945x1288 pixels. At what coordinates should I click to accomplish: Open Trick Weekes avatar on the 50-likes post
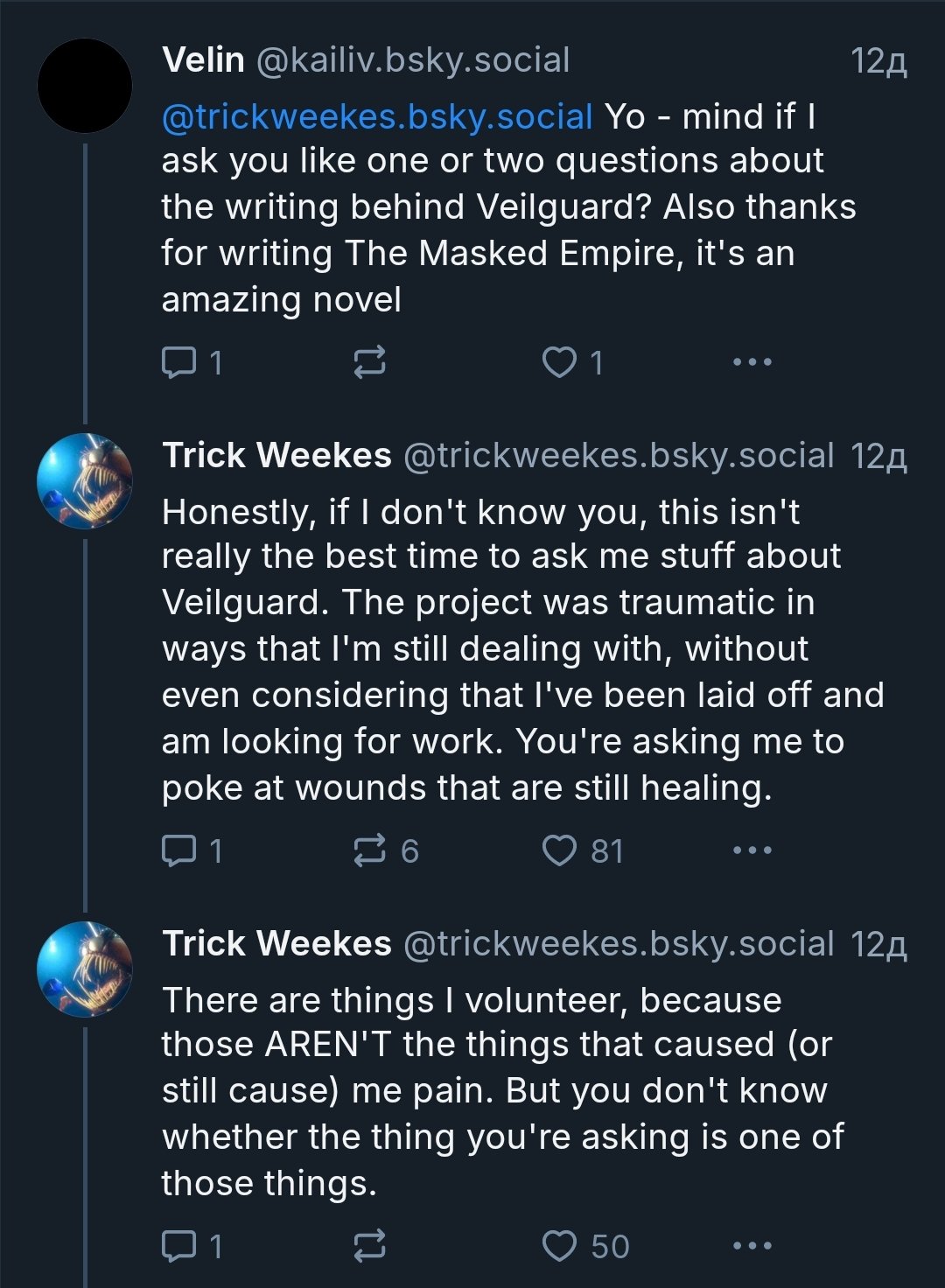click(x=85, y=969)
